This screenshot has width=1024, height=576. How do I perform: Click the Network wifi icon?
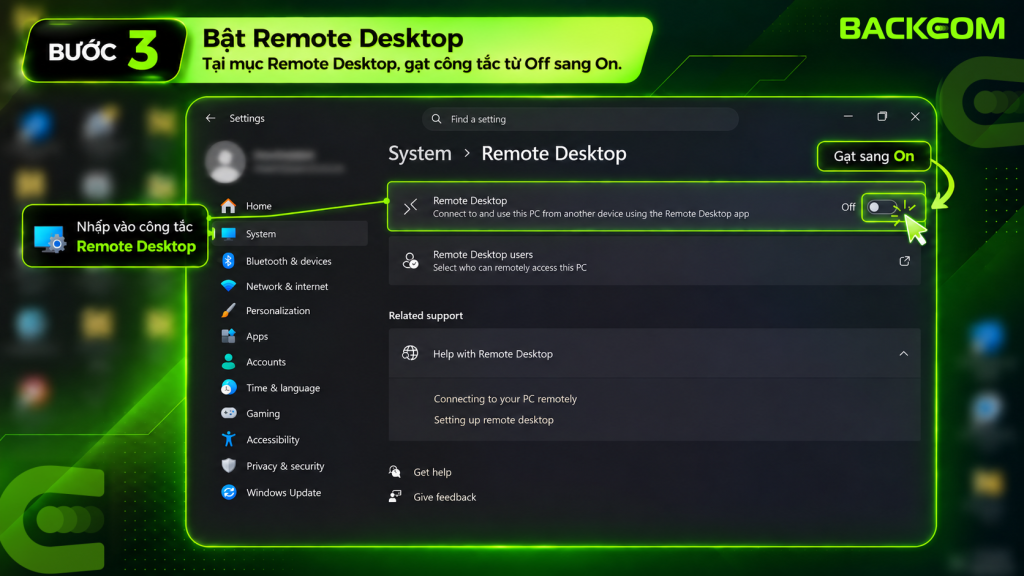click(228, 286)
